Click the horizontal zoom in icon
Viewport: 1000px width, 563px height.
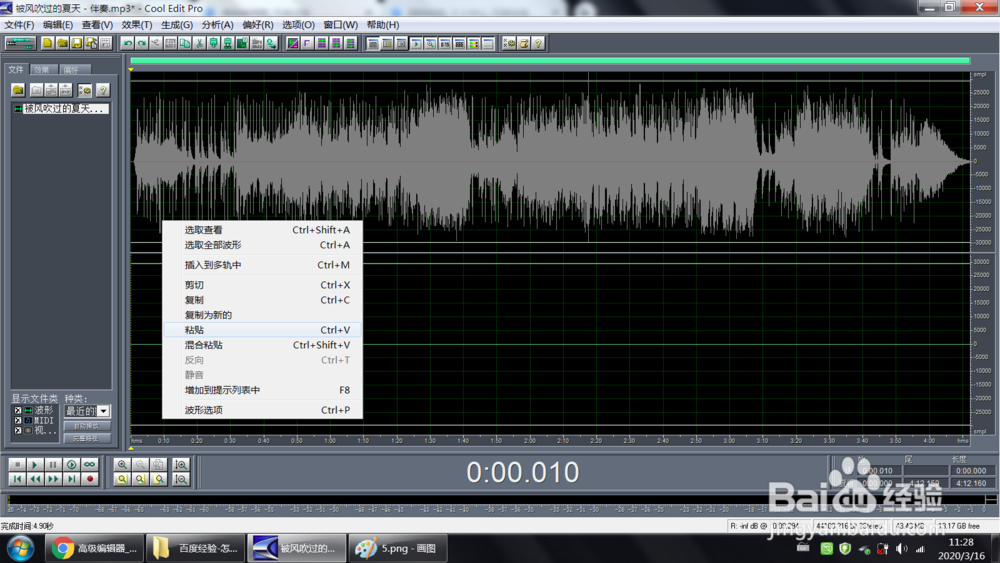(x=122, y=464)
